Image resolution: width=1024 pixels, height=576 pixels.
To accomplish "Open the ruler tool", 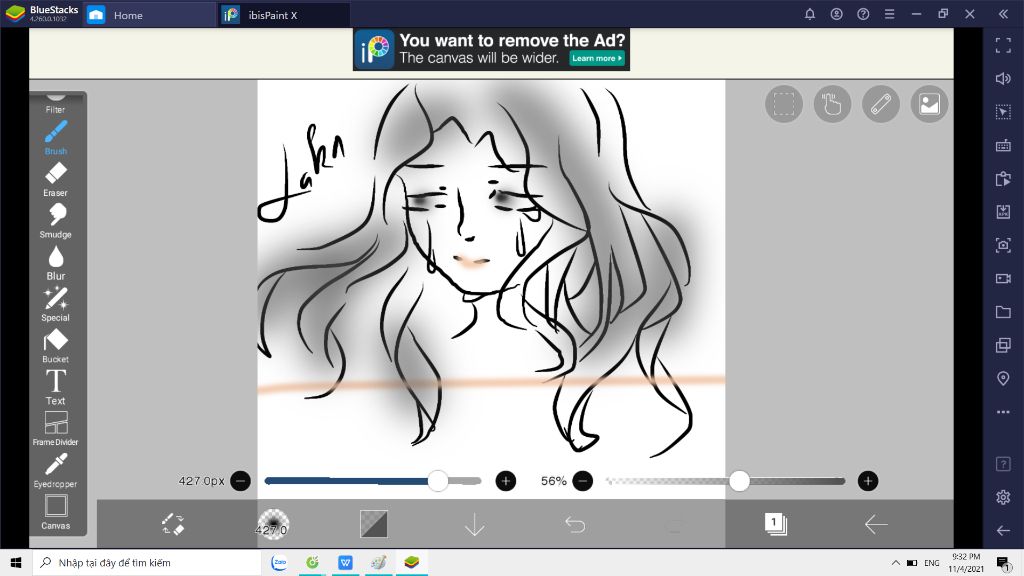I will (x=881, y=104).
